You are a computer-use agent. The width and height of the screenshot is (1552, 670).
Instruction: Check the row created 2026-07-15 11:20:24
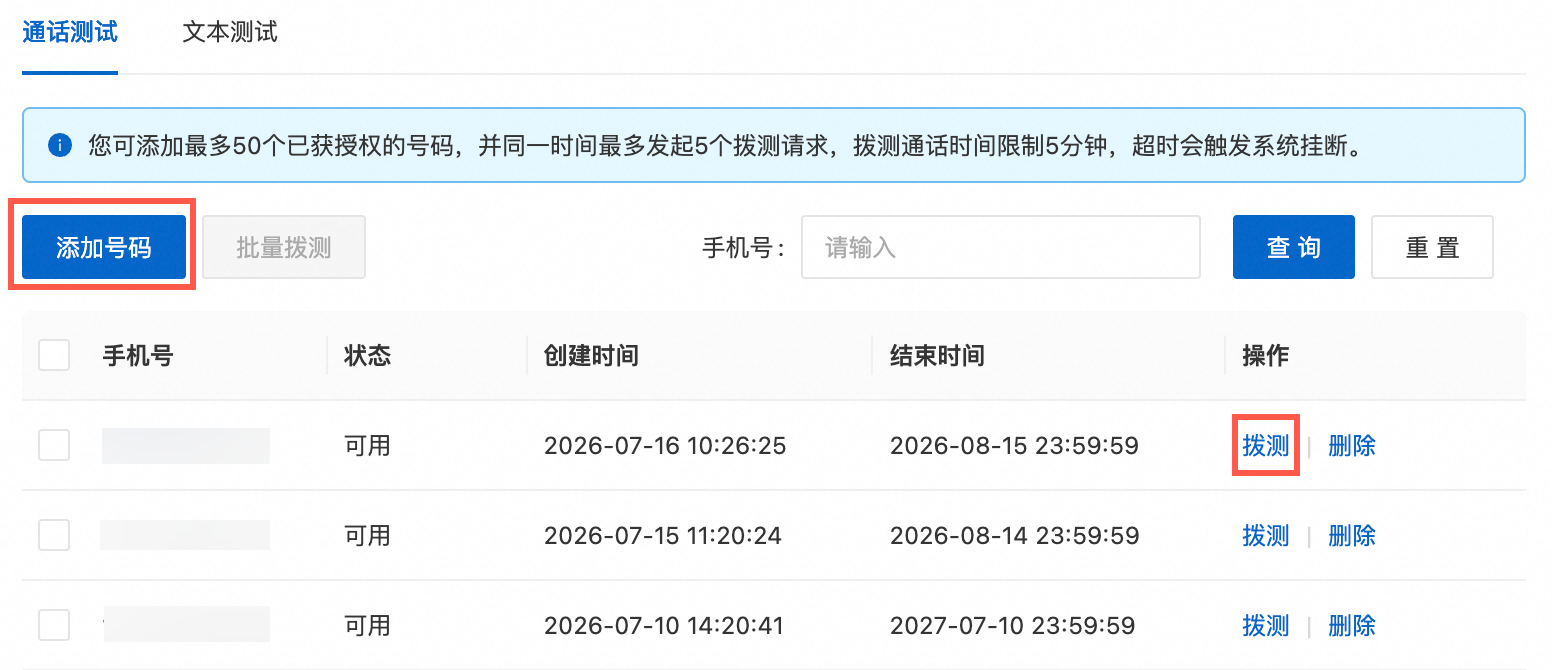[x=54, y=535]
